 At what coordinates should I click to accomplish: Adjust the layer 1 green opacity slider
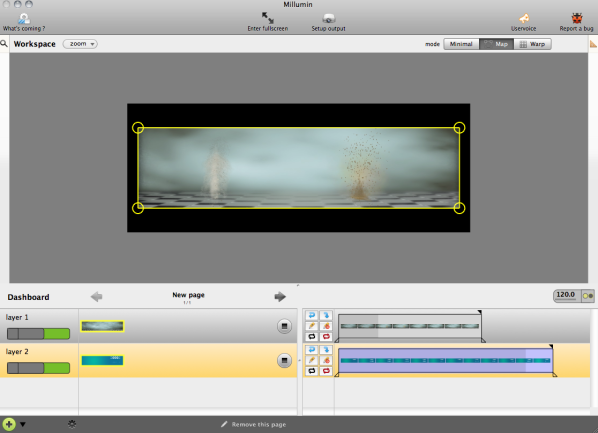pos(57,334)
